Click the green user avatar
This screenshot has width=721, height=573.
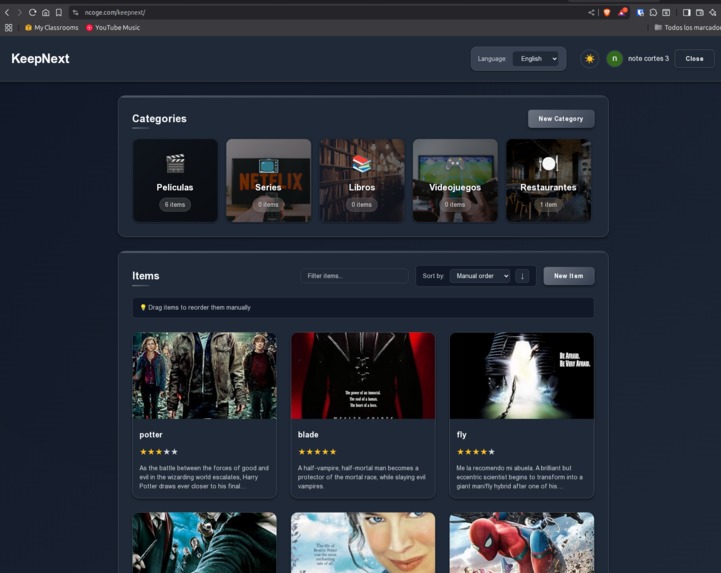(x=614, y=59)
